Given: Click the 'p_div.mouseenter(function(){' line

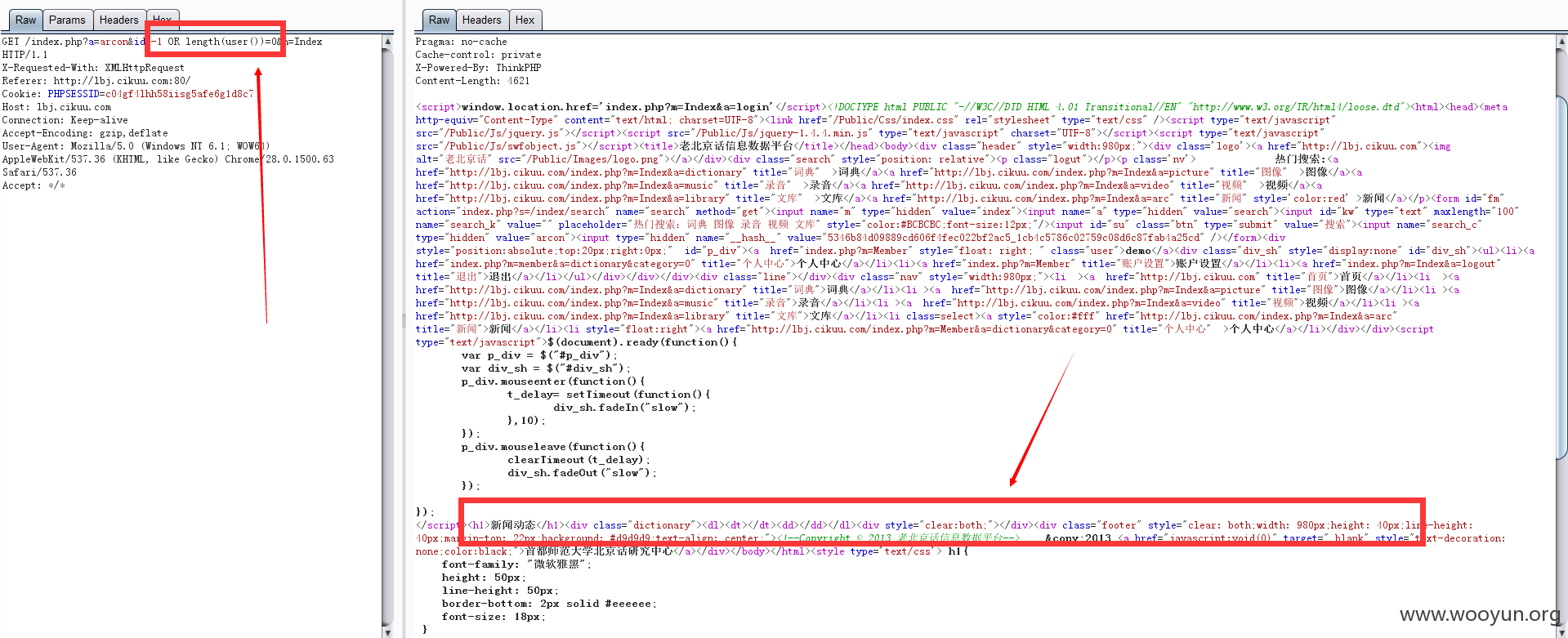Looking at the screenshot, I should tap(552, 381).
